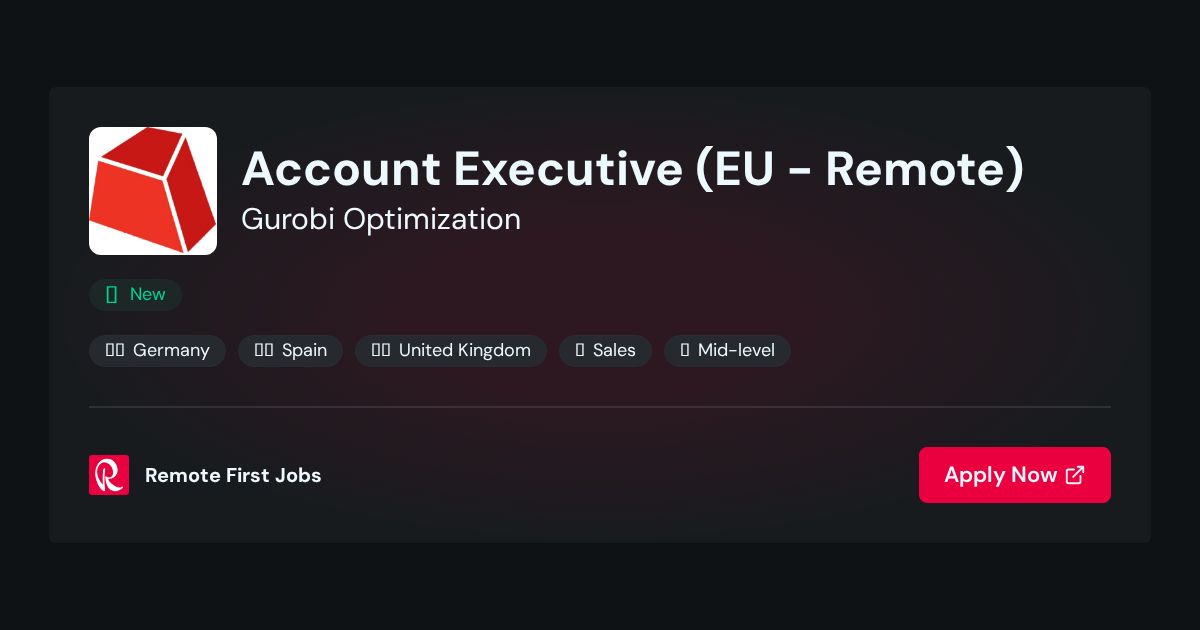The width and height of the screenshot is (1200, 630).
Task: Select the Spain location tag
Action: coord(291,350)
